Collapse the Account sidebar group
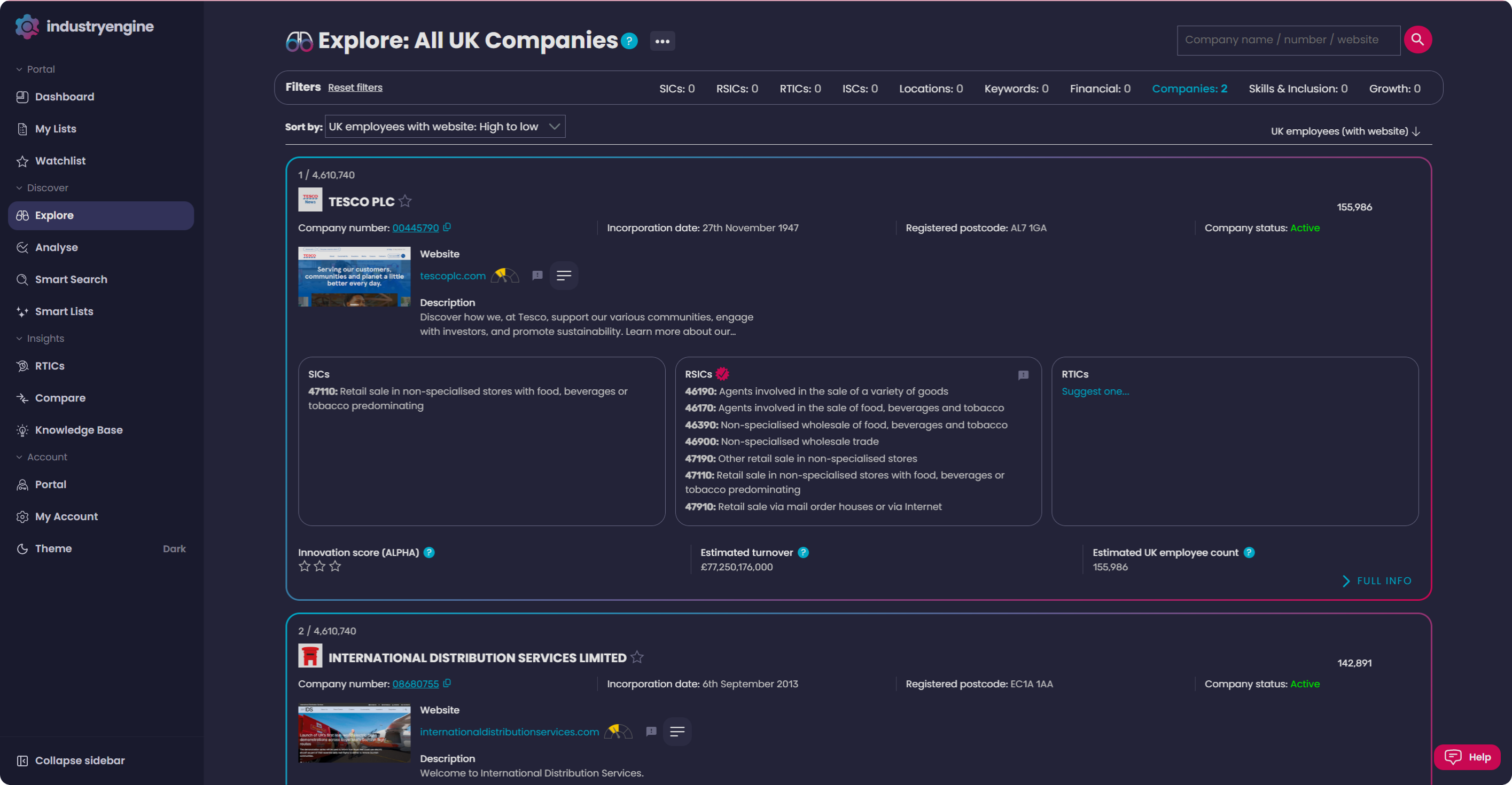The width and height of the screenshot is (1512, 785). click(x=41, y=457)
